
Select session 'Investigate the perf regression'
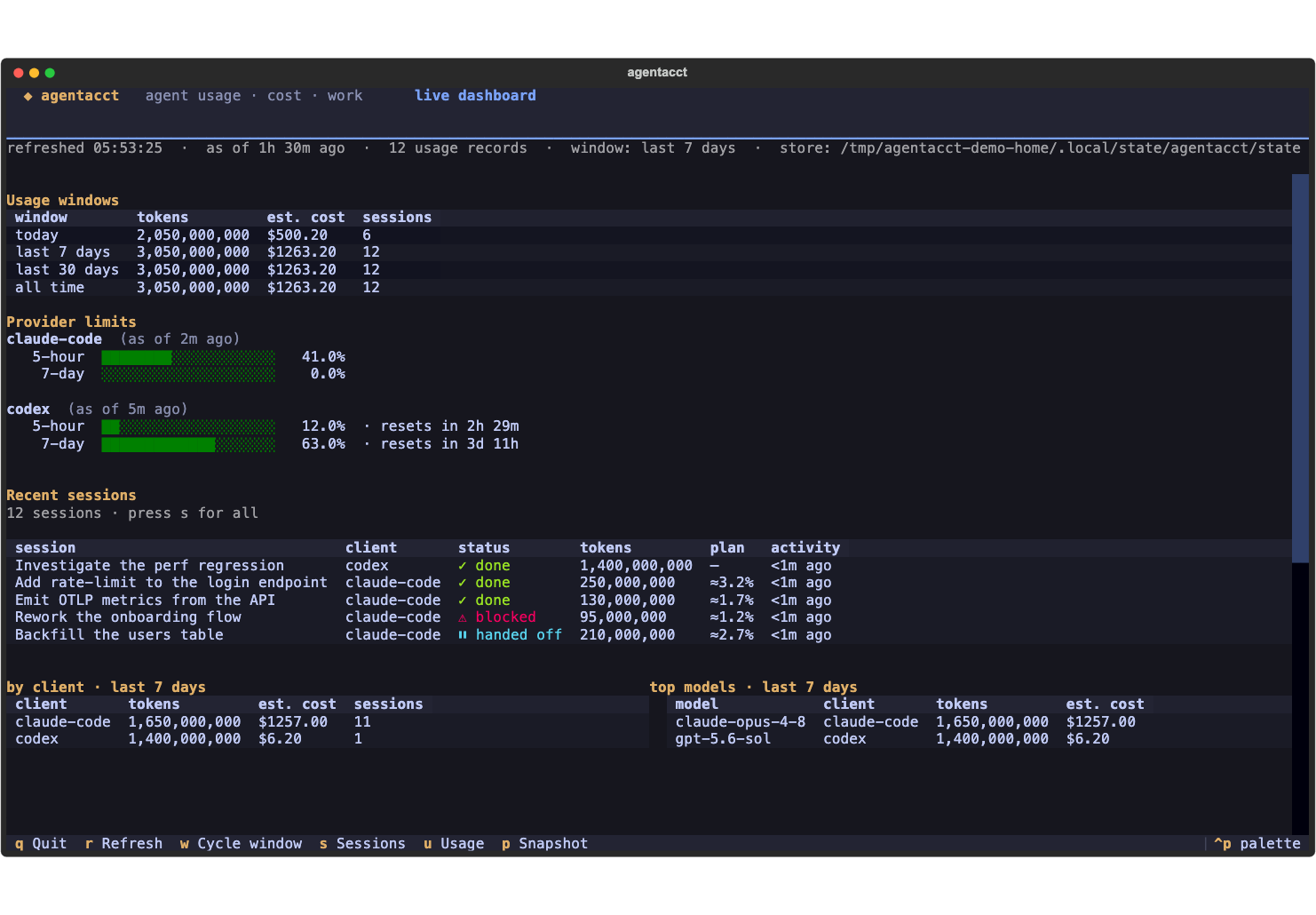click(649, 566)
